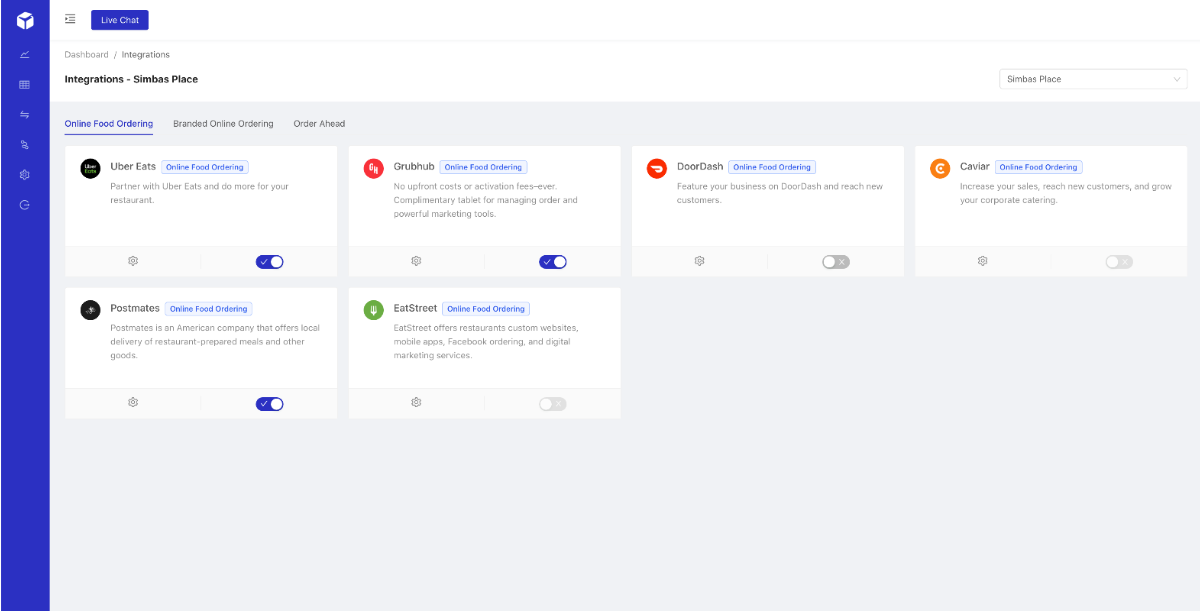The image size is (1200, 611).
Task: Open Uber Eats settings gear
Action: [133, 261]
